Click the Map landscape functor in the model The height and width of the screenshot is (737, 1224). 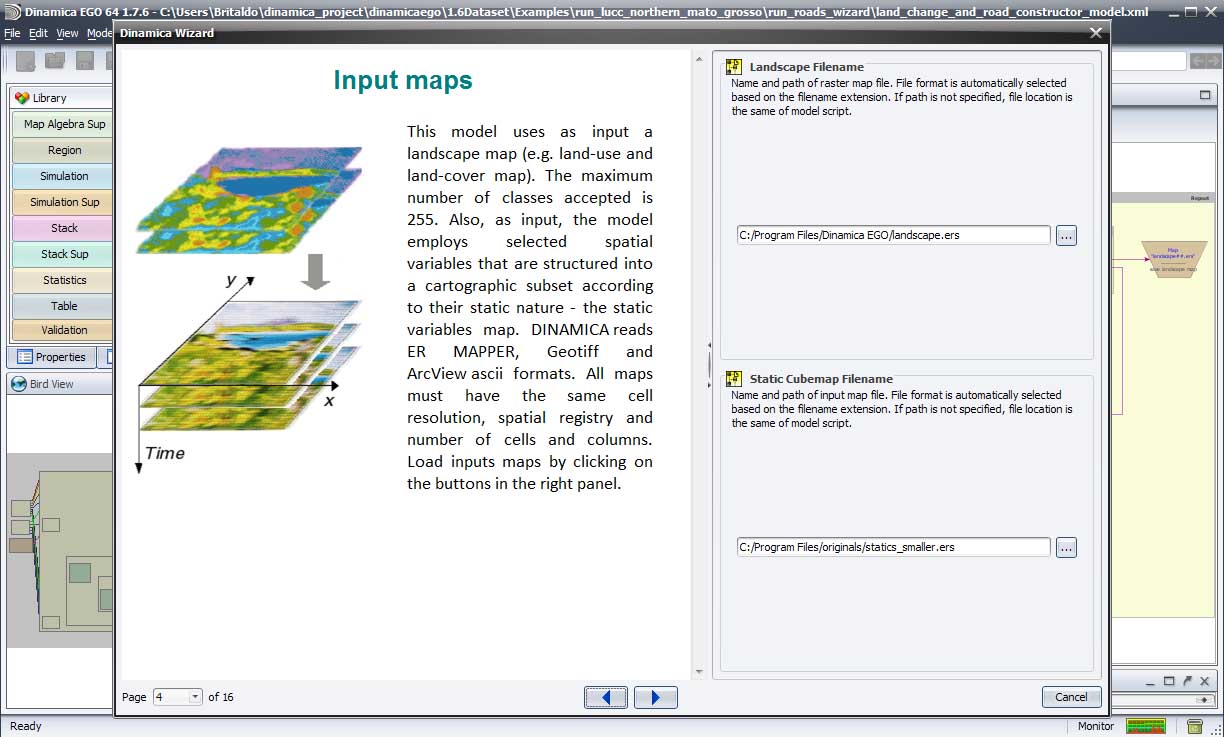(x=1174, y=258)
